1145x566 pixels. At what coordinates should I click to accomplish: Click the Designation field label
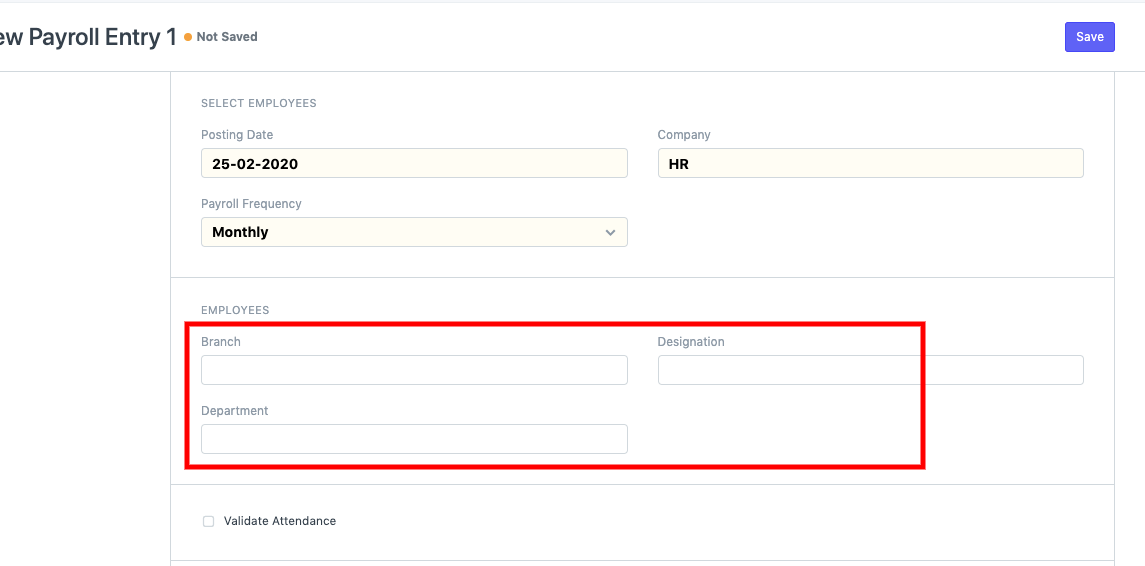[691, 342]
